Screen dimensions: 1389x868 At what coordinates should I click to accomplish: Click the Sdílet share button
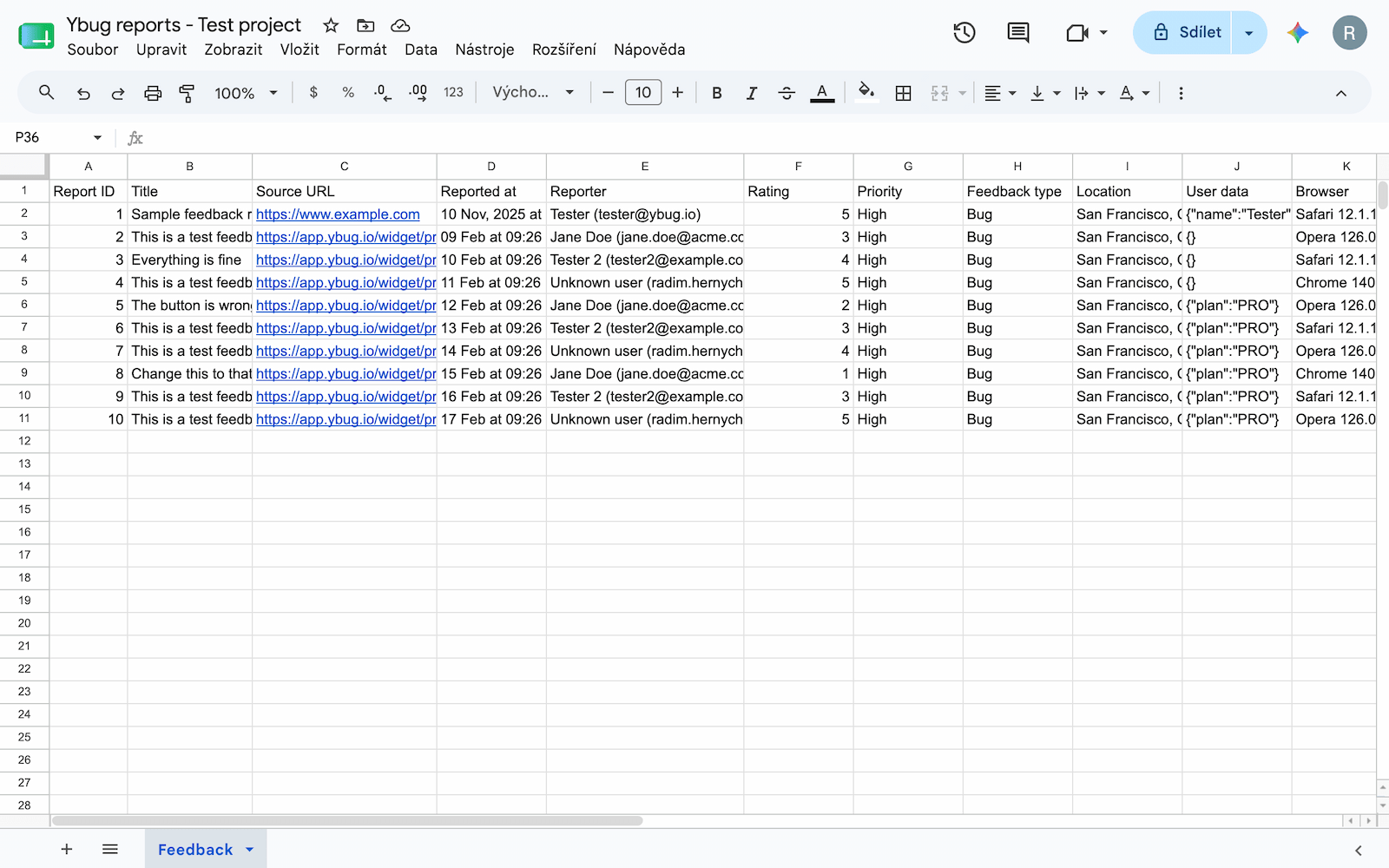pos(1182,33)
